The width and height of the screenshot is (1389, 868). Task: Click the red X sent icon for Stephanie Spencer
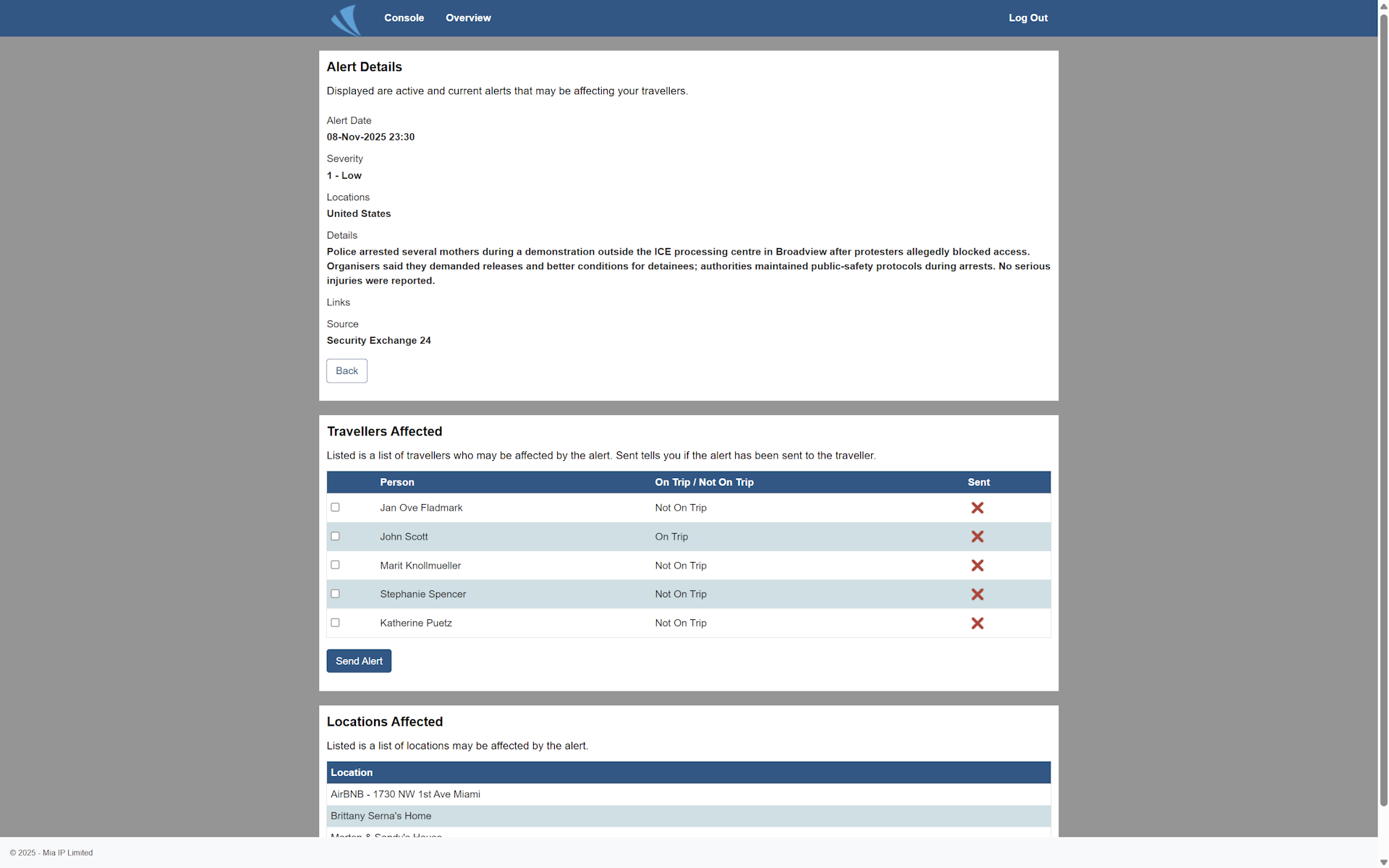pos(977,594)
